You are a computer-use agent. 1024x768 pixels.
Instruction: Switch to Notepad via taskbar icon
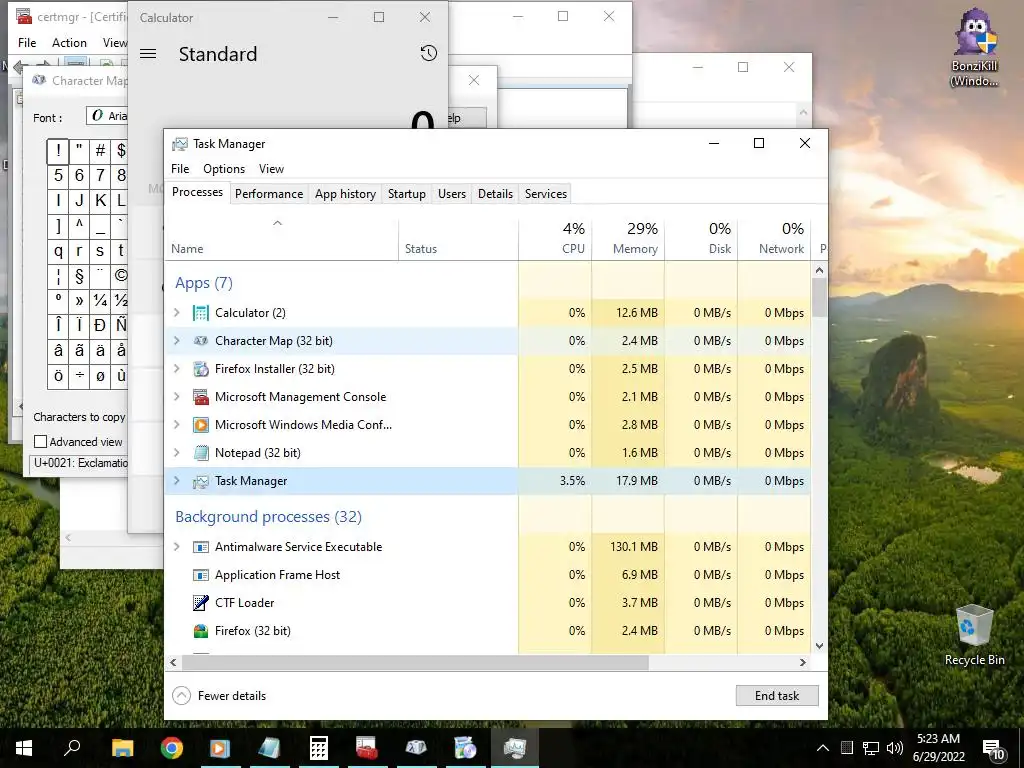coord(269,748)
